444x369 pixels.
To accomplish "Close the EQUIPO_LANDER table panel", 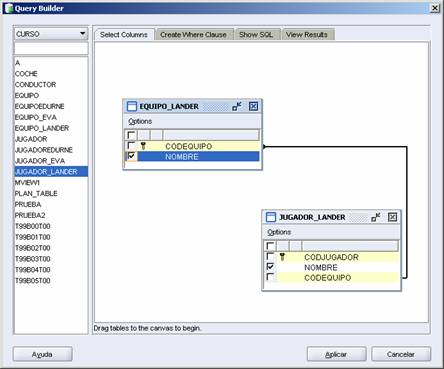I will click(254, 106).
